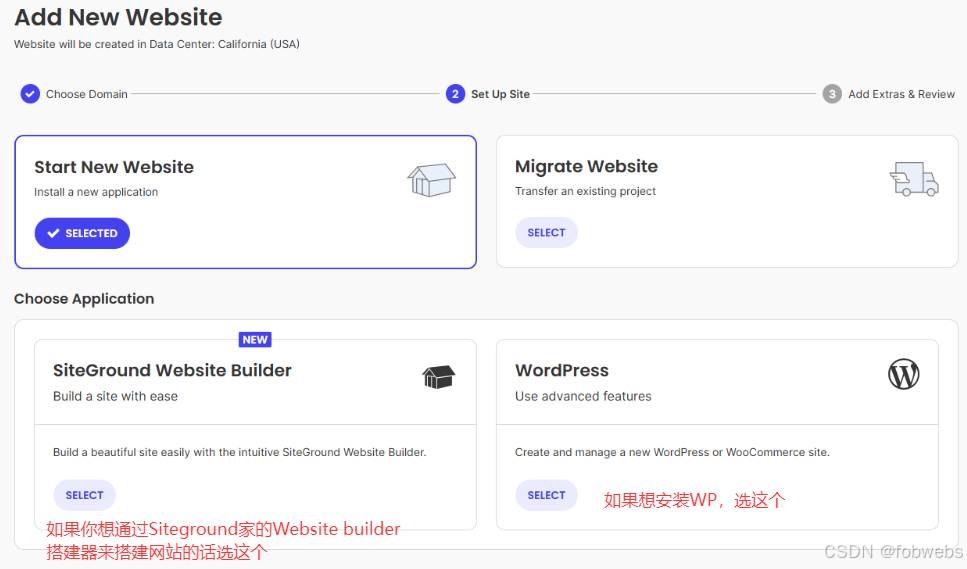The image size is (967, 569).
Task: Click the Add New Website page title
Action: tap(118, 17)
